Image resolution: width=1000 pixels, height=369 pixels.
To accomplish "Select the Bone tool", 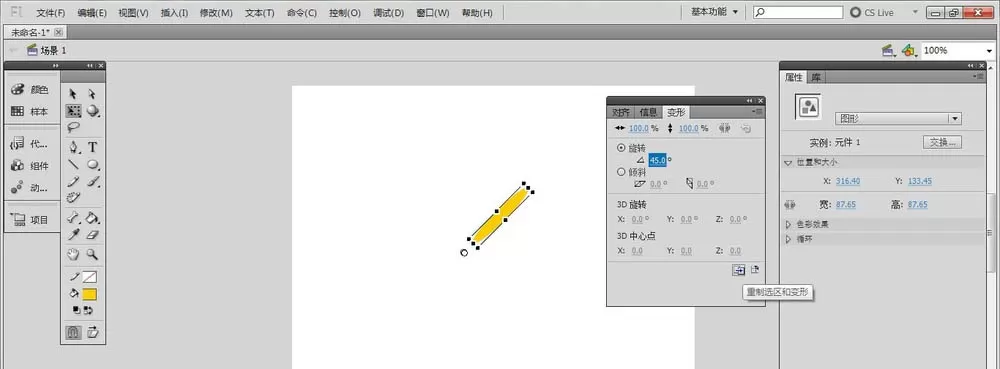I will (x=73, y=218).
